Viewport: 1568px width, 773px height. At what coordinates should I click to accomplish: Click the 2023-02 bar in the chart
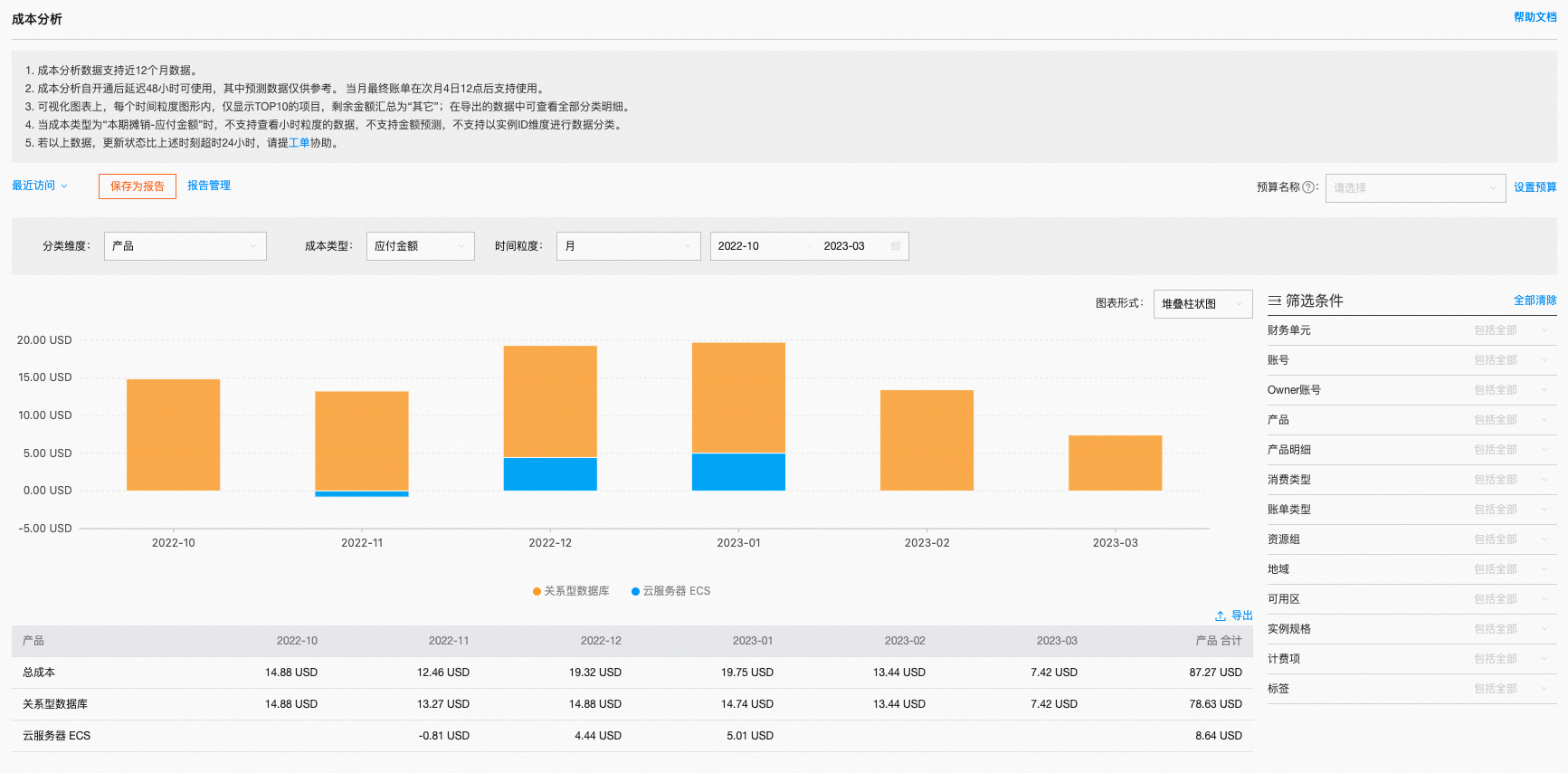[x=927, y=440]
